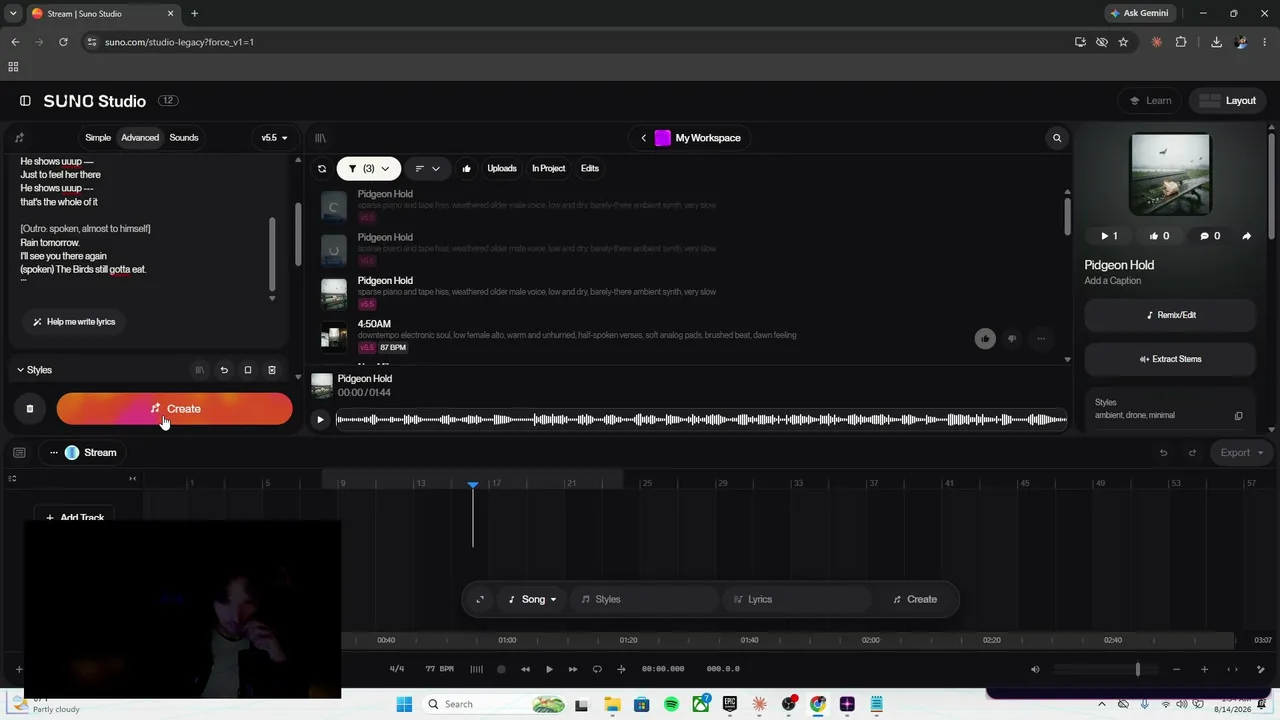Open the Layout options

pos(1227,101)
